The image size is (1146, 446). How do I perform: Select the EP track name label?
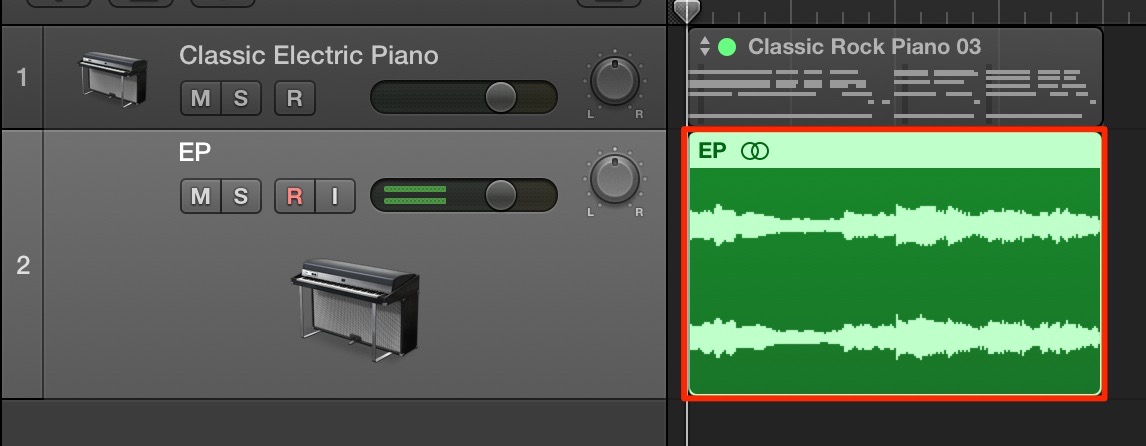[x=194, y=152]
